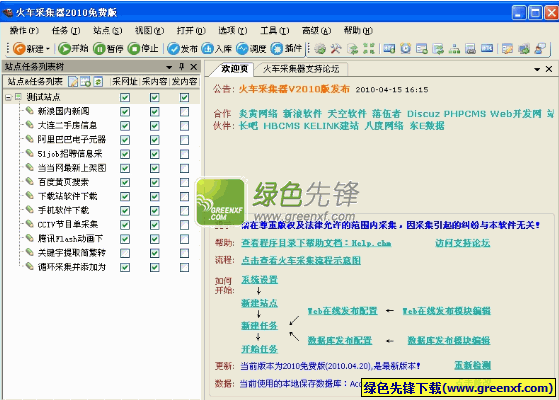The width and height of the screenshot is (559, 400).
Task: Click the alarm clock timer icon
Action: [406, 48]
